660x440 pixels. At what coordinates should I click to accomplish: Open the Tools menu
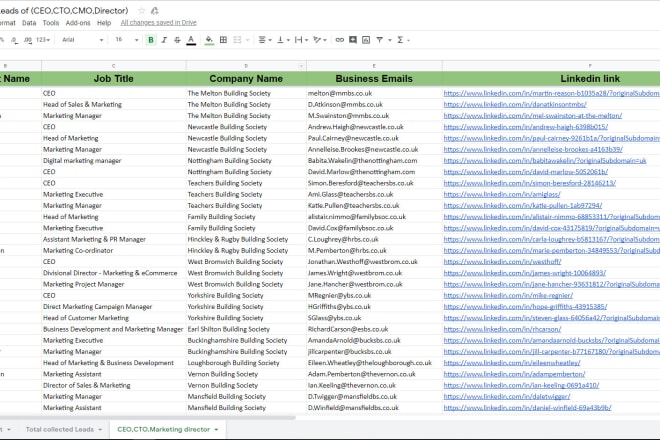[51, 23]
